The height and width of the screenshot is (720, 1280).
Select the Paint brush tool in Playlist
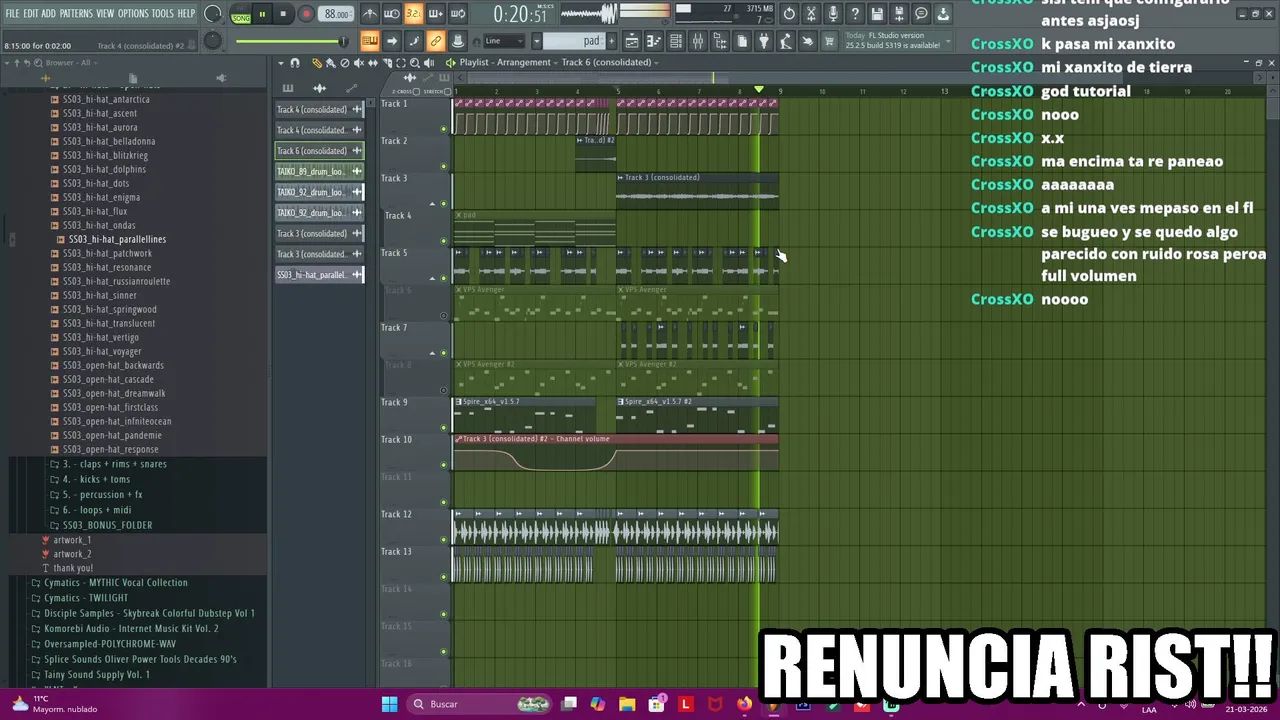point(331,63)
